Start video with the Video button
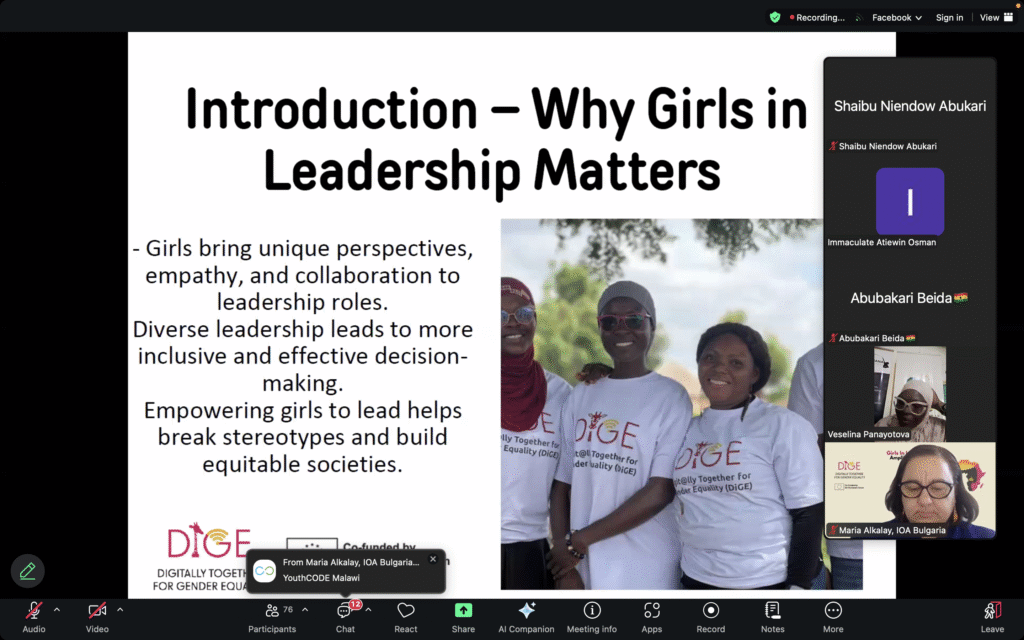This screenshot has width=1024, height=640. pos(97,611)
